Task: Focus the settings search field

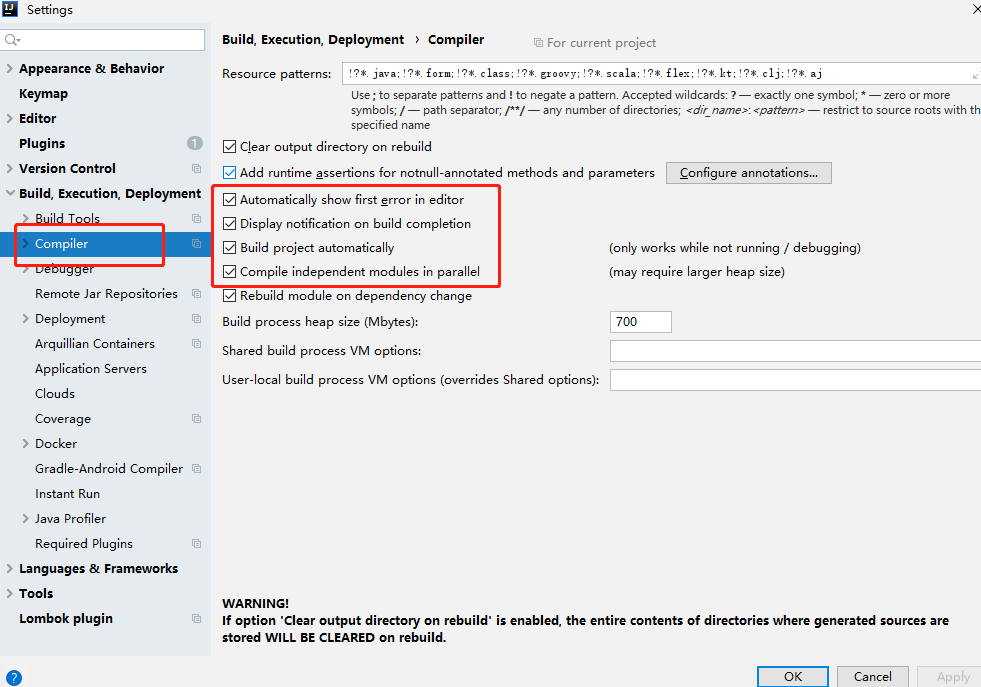Action: pyautogui.click(x=103, y=40)
